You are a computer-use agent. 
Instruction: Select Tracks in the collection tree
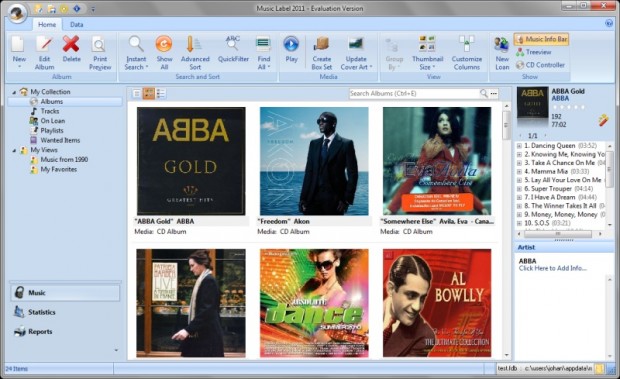(50, 111)
